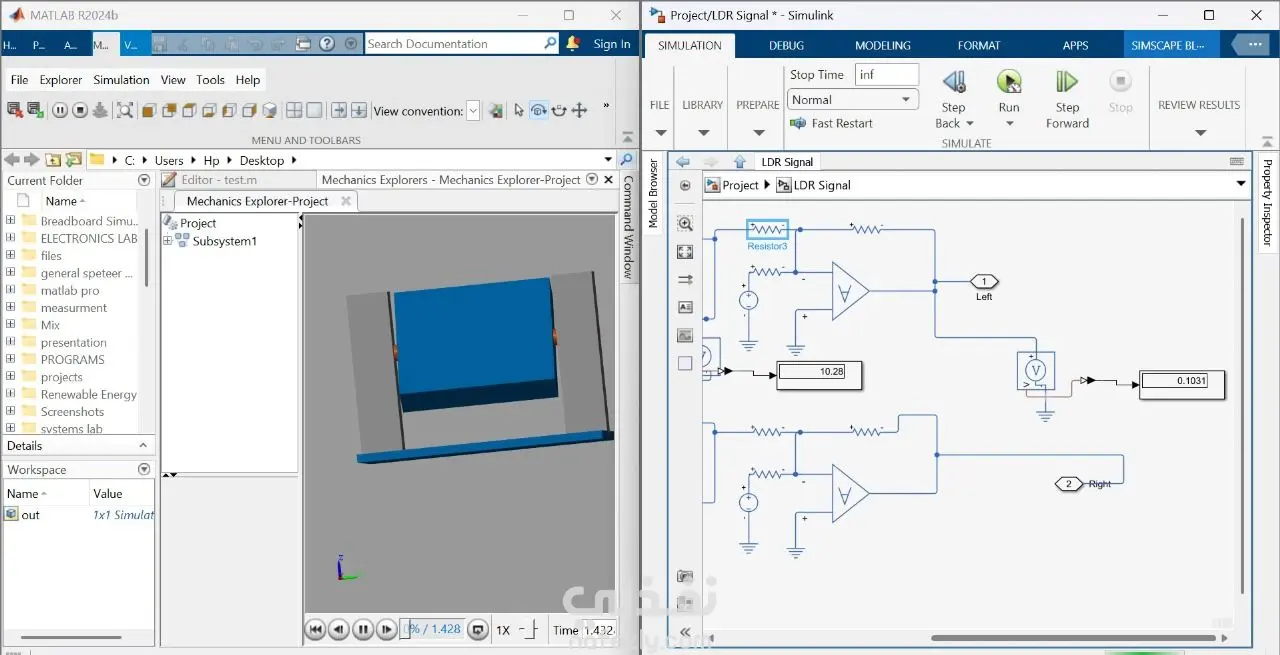
Task: Click the Zoom tool in Simulink palette
Action: coord(685,224)
